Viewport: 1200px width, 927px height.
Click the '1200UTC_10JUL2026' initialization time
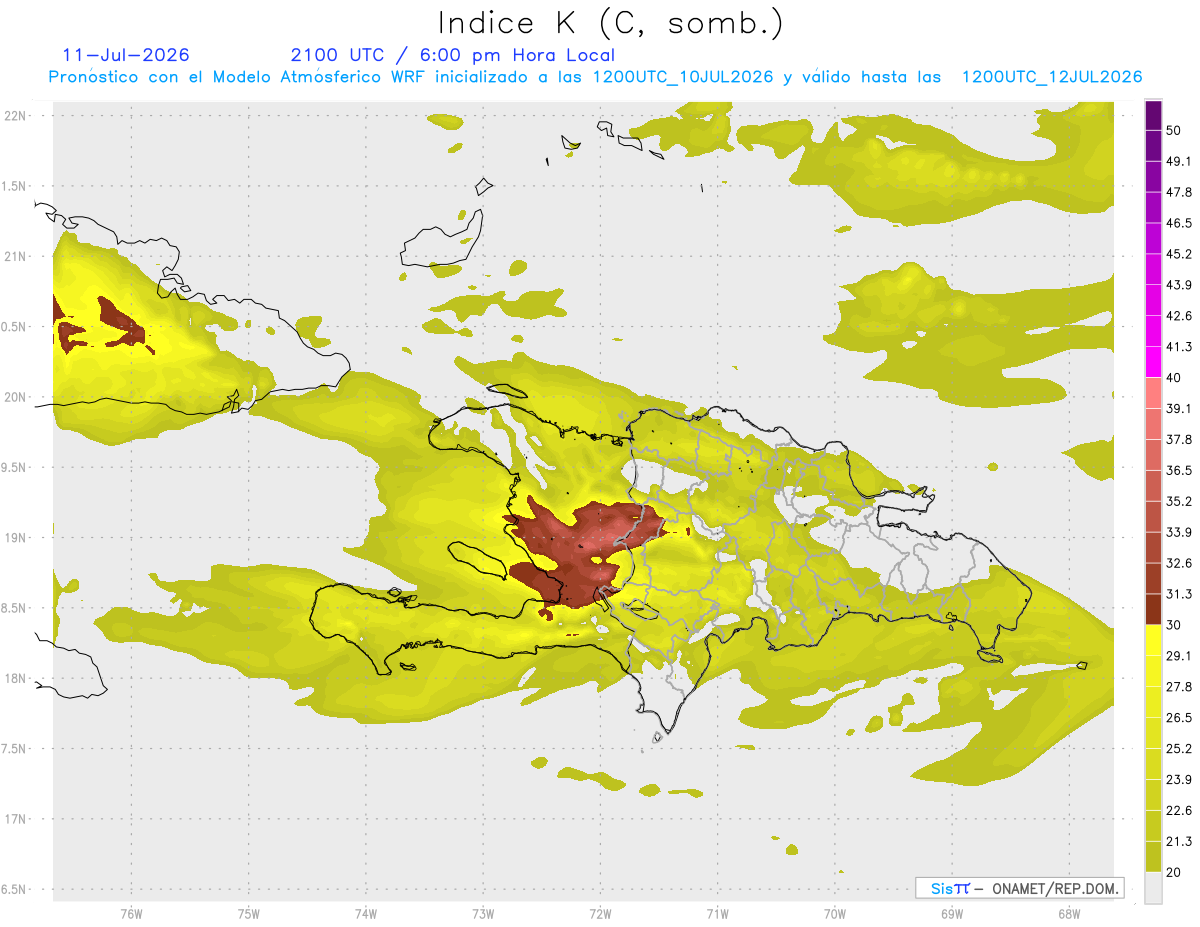pos(683,77)
